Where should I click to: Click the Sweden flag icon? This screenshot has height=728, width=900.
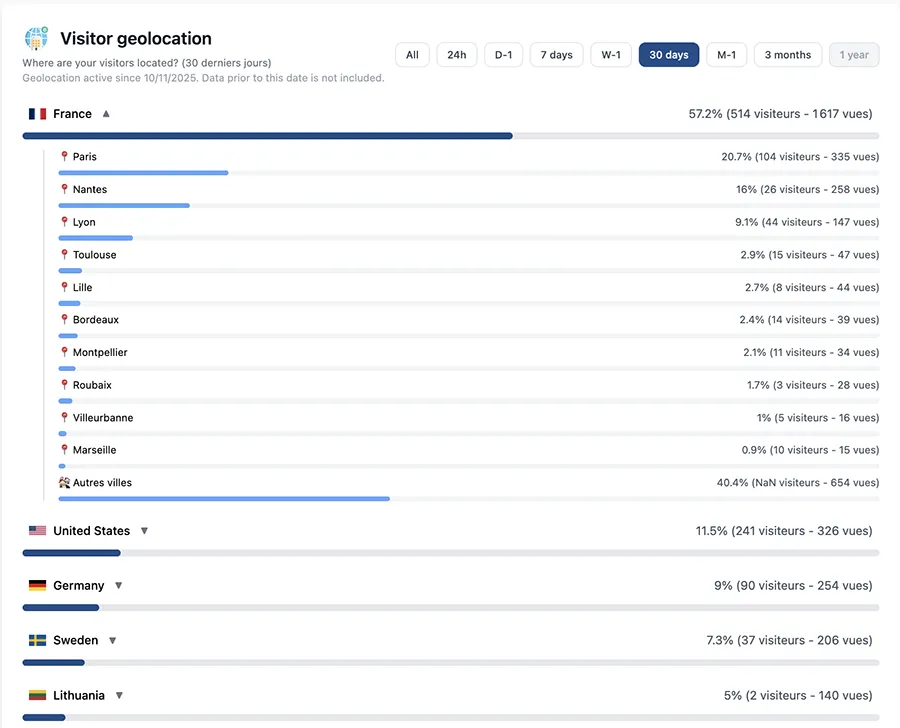[38, 641]
